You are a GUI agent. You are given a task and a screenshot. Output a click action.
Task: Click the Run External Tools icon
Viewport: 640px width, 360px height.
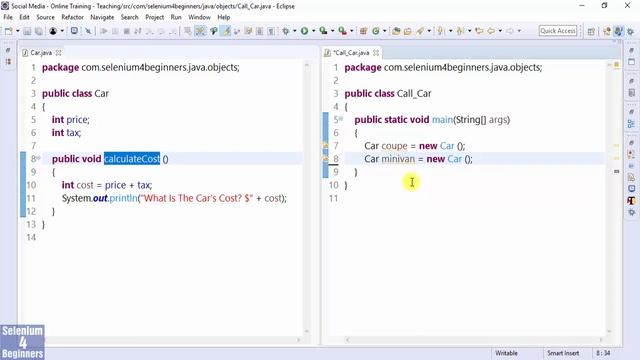click(342, 31)
